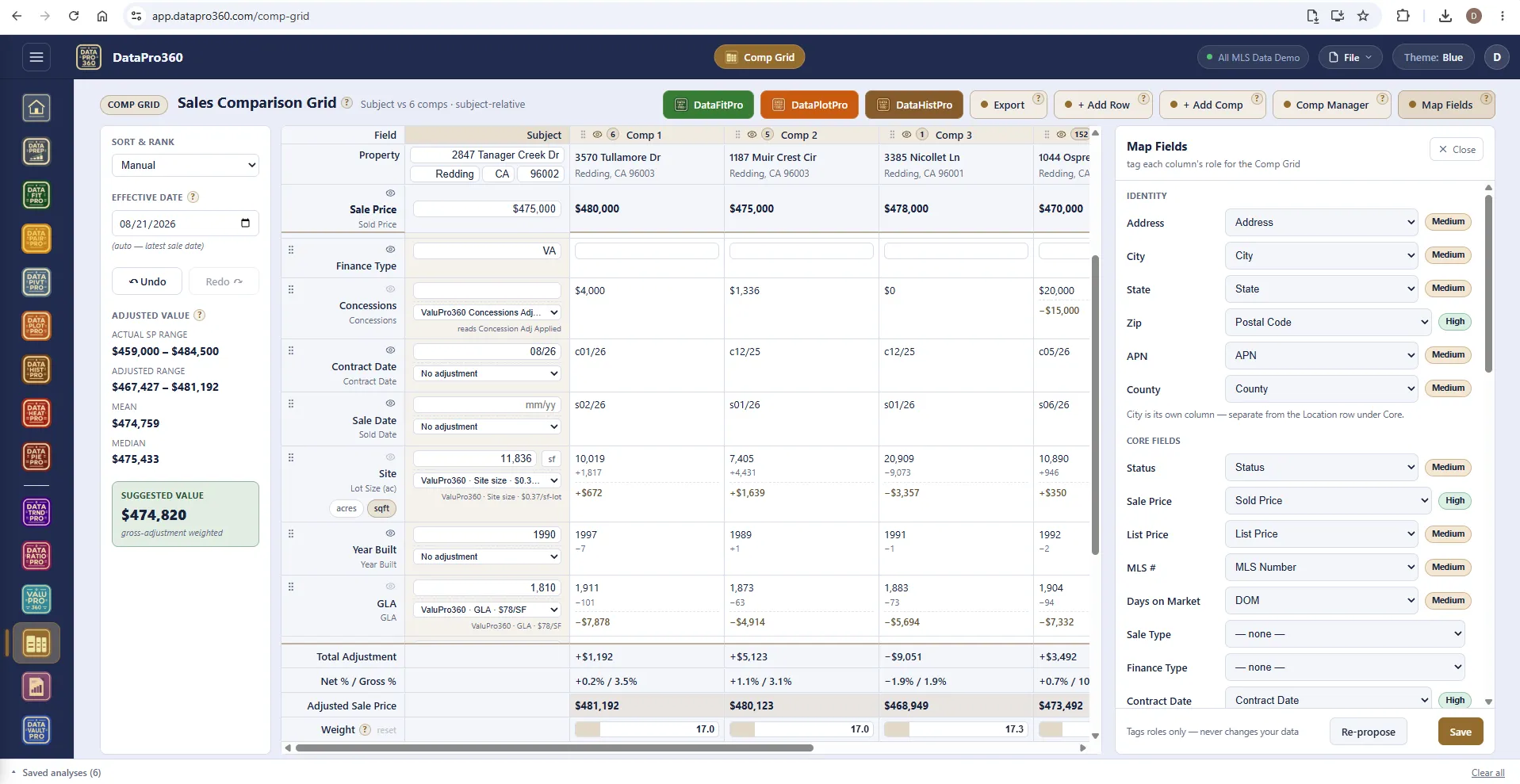Image resolution: width=1520 pixels, height=784 pixels.
Task: Open the DataHistPro tab button
Action: tap(914, 105)
